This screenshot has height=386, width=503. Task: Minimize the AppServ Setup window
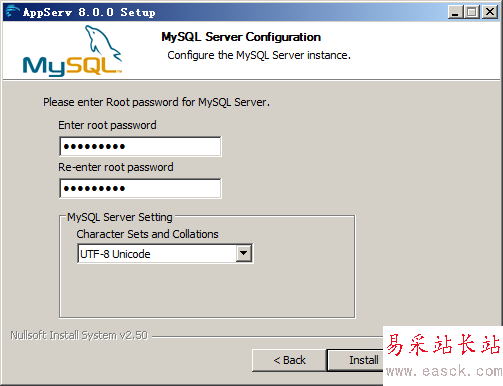[455, 12]
